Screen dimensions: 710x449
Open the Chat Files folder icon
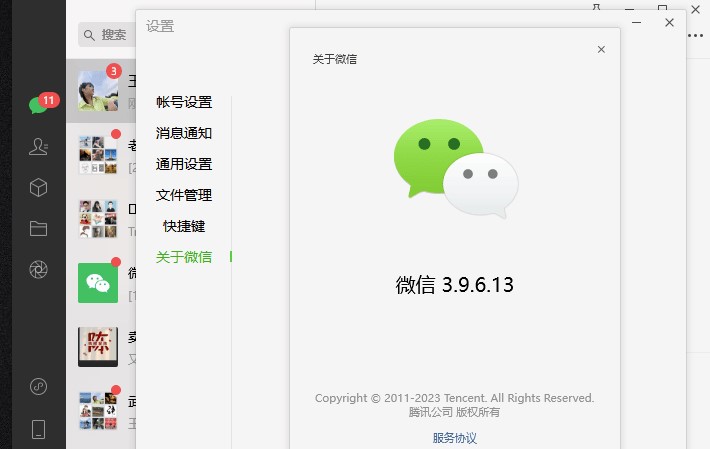[38, 228]
